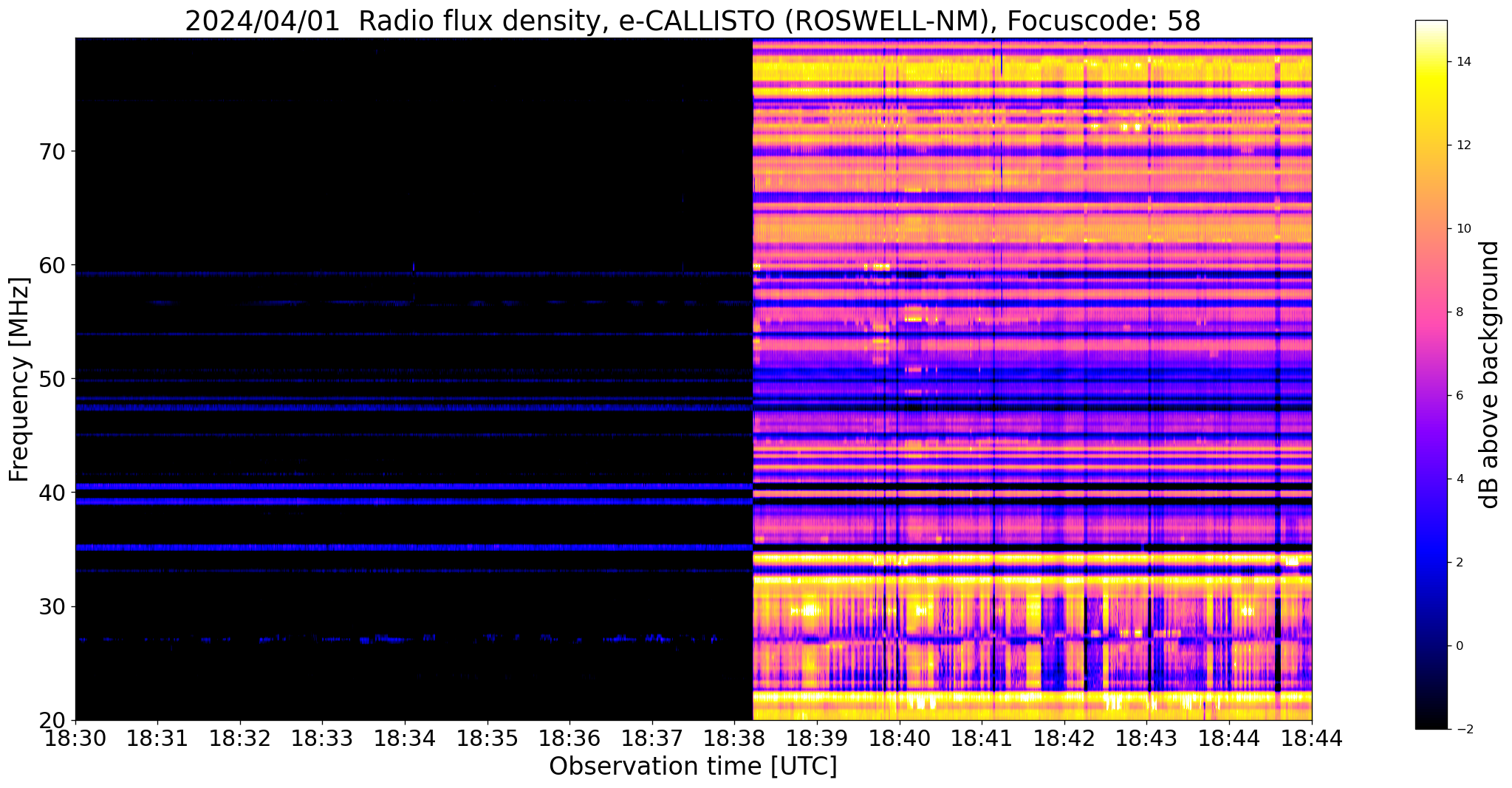
Task: Click the 70 MHz frequency tick label
Action: (x=53, y=151)
